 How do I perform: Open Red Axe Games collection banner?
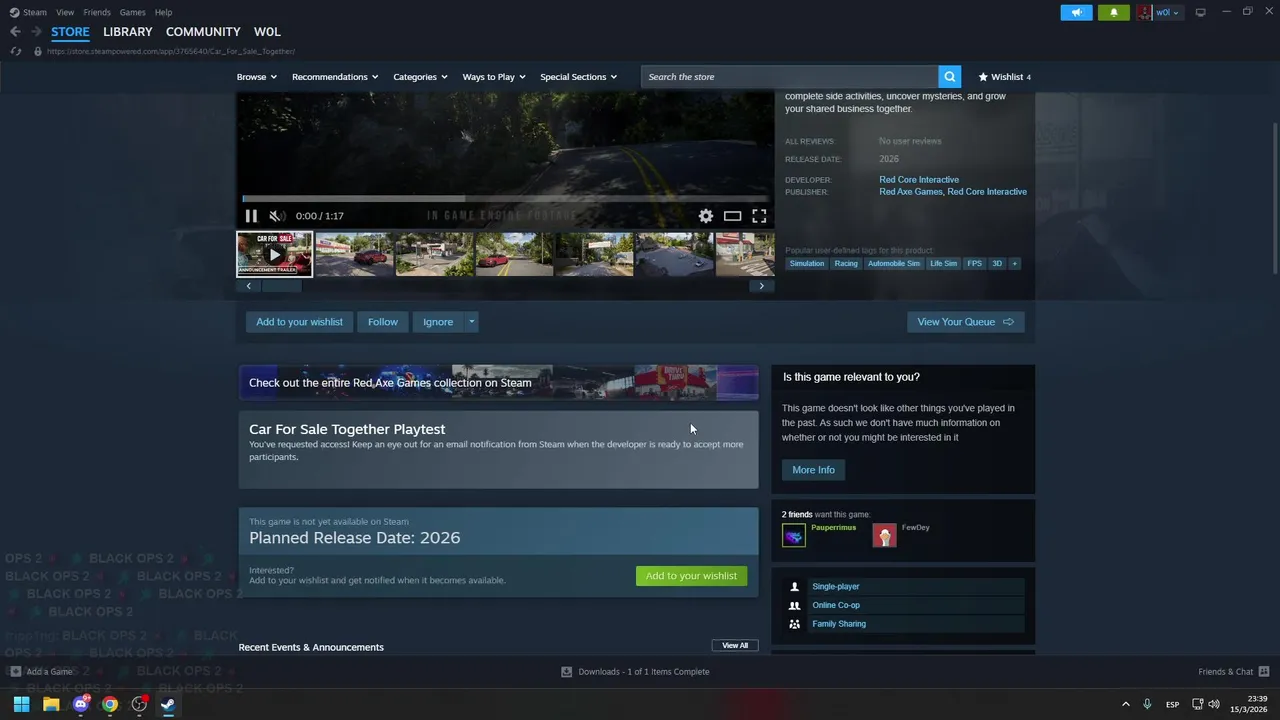[498, 383]
